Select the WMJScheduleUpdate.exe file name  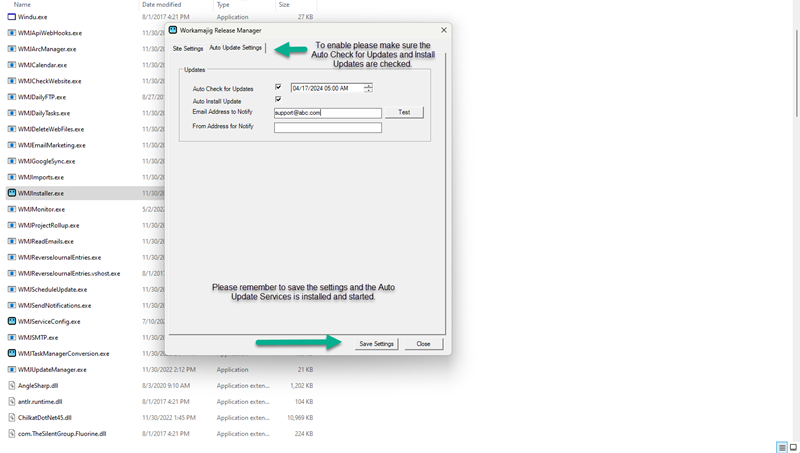pyautogui.click(x=53, y=289)
